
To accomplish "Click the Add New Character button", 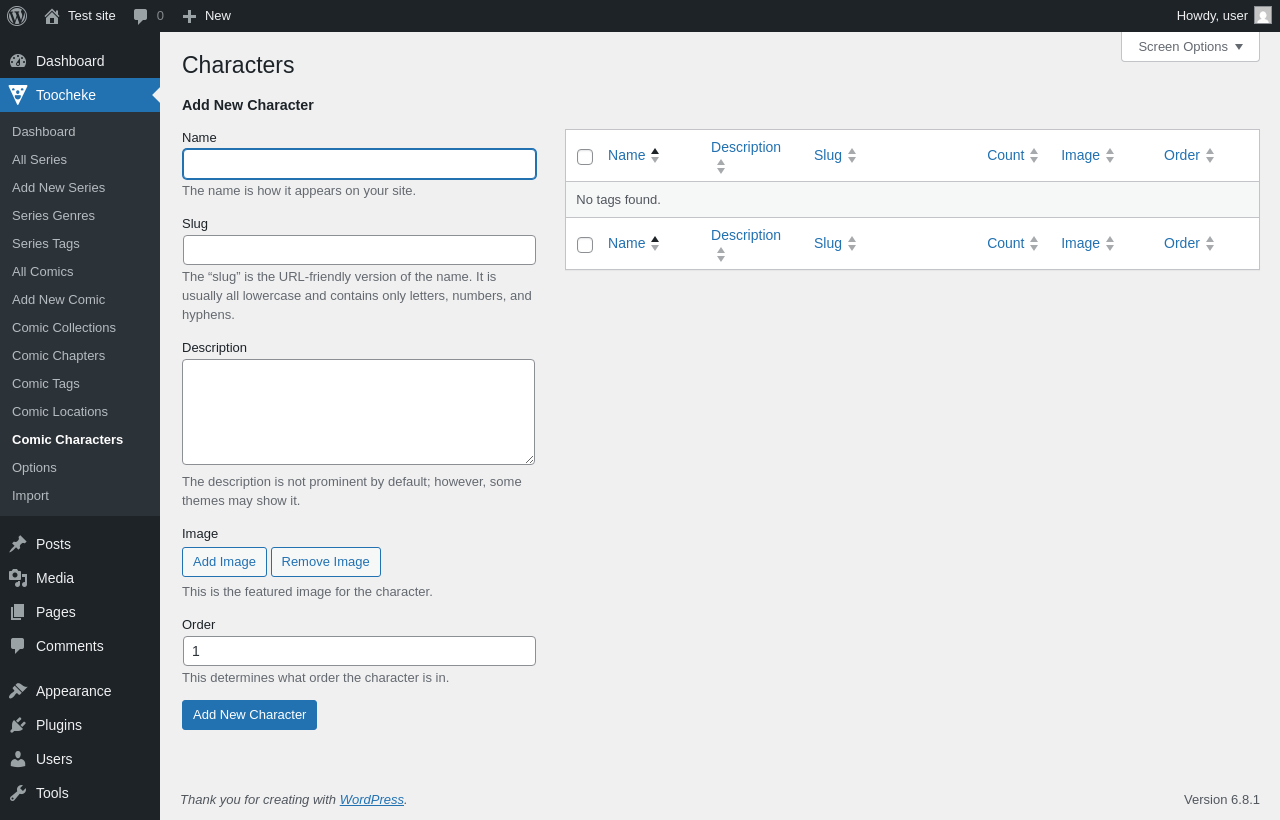I will (249, 715).
